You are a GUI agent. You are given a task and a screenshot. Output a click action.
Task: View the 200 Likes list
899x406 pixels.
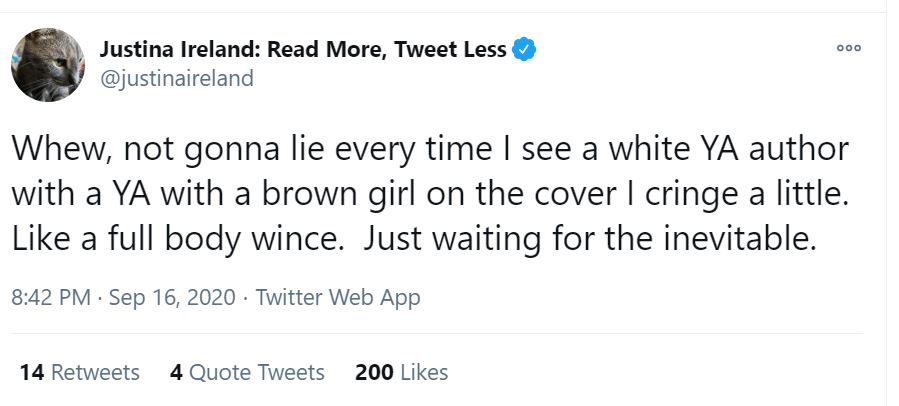(x=401, y=372)
